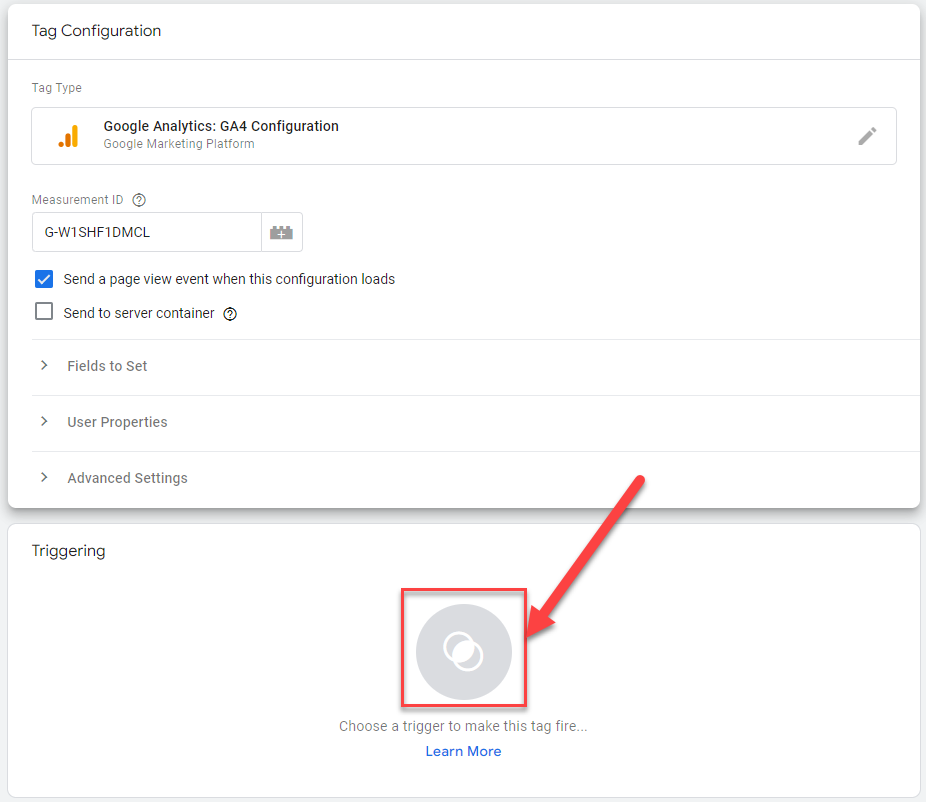Click the 'Send a page view event' label text
This screenshot has width=926, height=802.
[229, 279]
